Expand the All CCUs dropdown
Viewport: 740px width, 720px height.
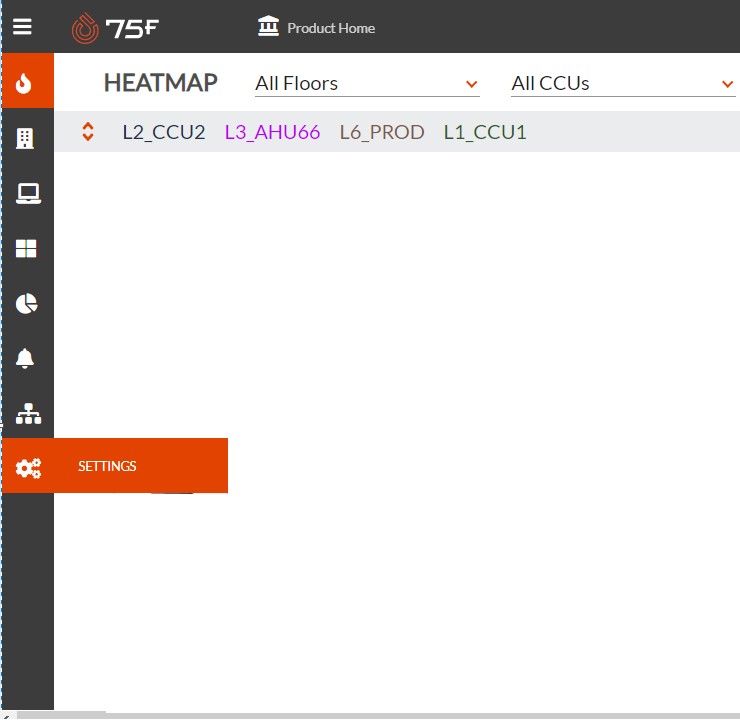[622, 84]
